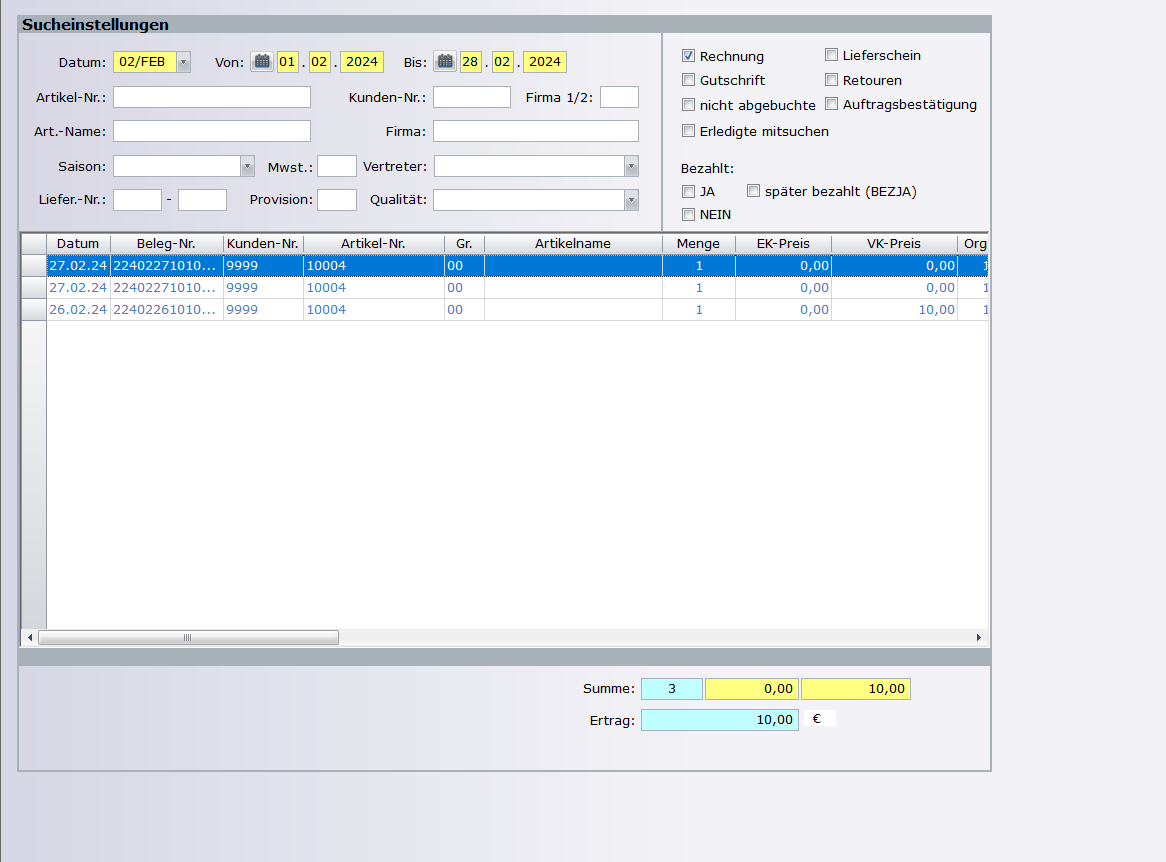Click the Bis month field 02
The width and height of the screenshot is (1166, 862).
point(502,62)
